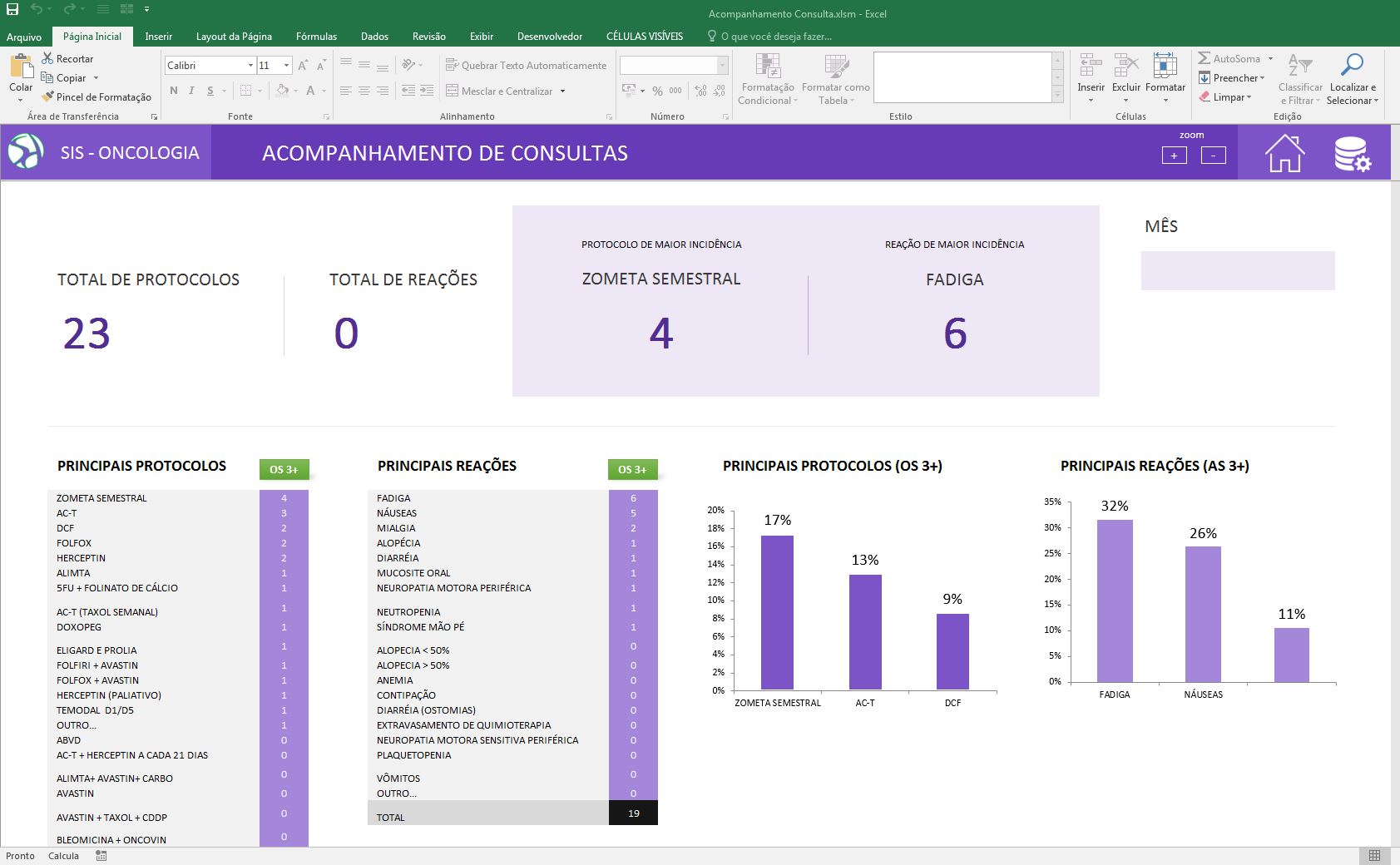Save the workbook with the floppy disk icon
Image resolution: width=1400 pixels, height=865 pixels.
12,9
